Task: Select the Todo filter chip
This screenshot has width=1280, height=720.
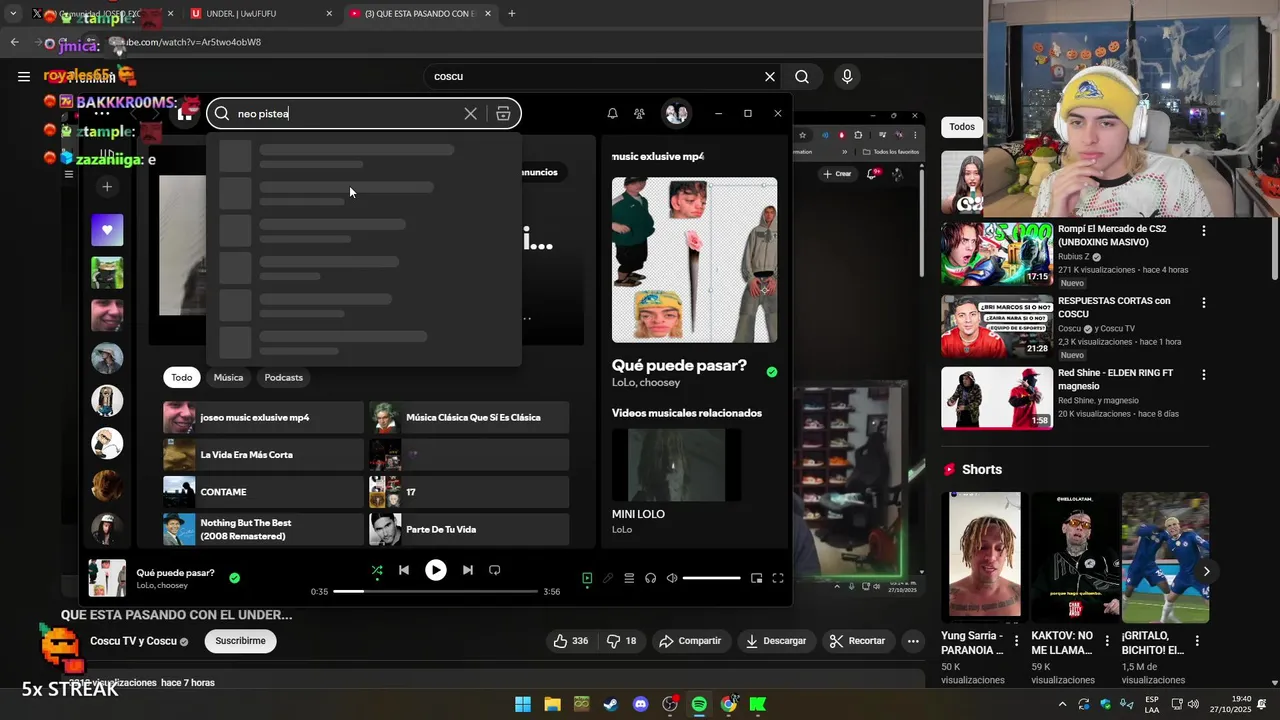Action: click(181, 378)
